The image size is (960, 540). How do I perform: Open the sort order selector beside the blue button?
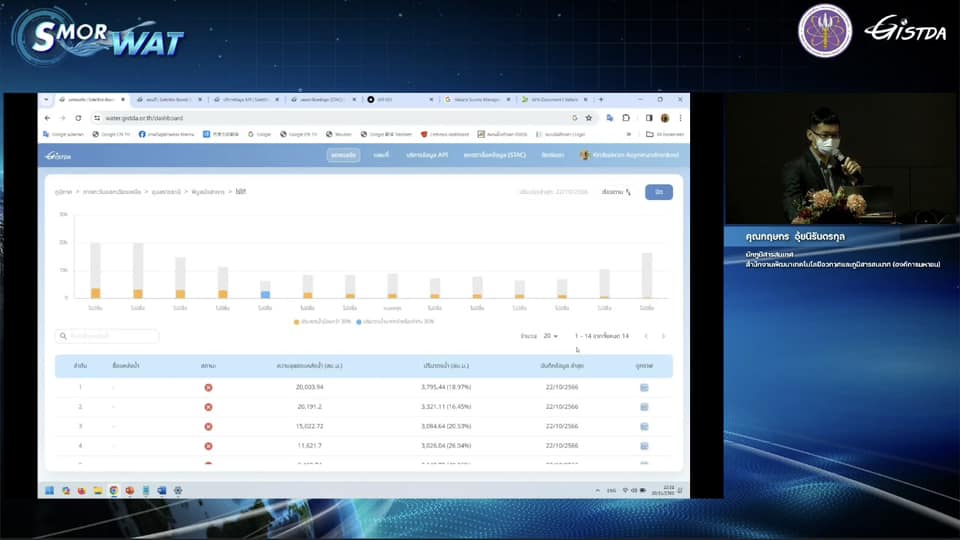pos(616,192)
